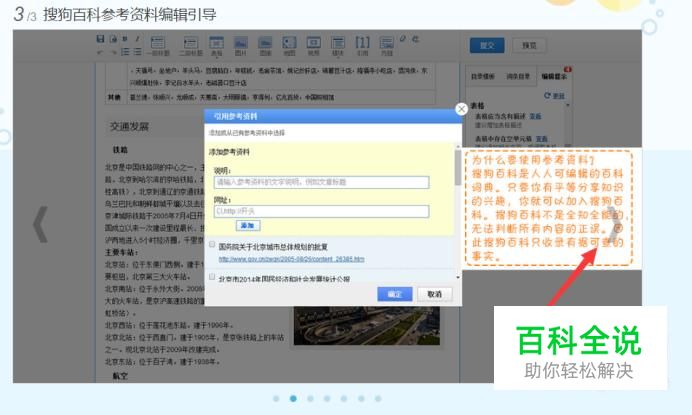Click the 网址 URL input field
The image size is (692, 415).
(x=321, y=211)
